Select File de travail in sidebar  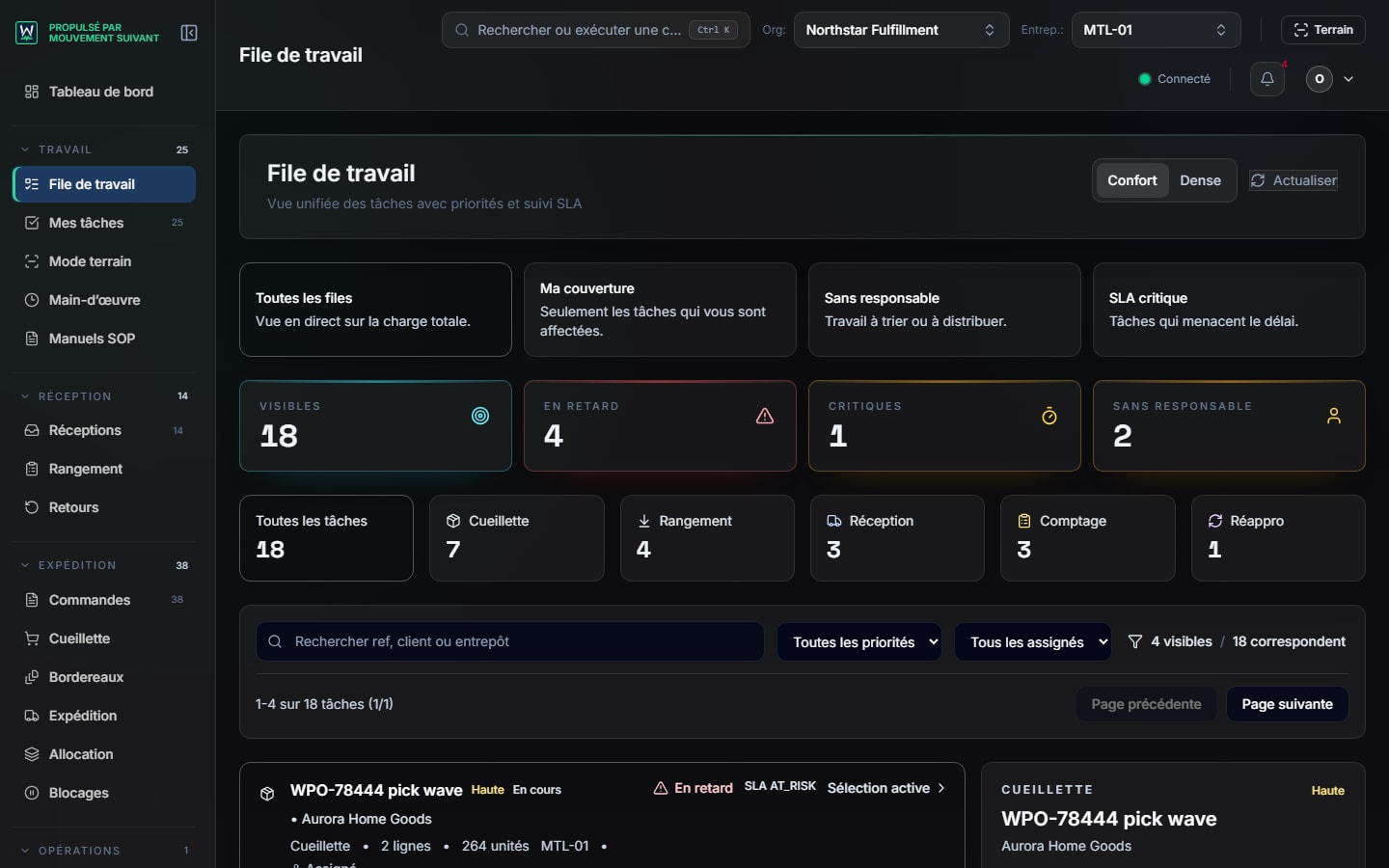click(x=103, y=184)
